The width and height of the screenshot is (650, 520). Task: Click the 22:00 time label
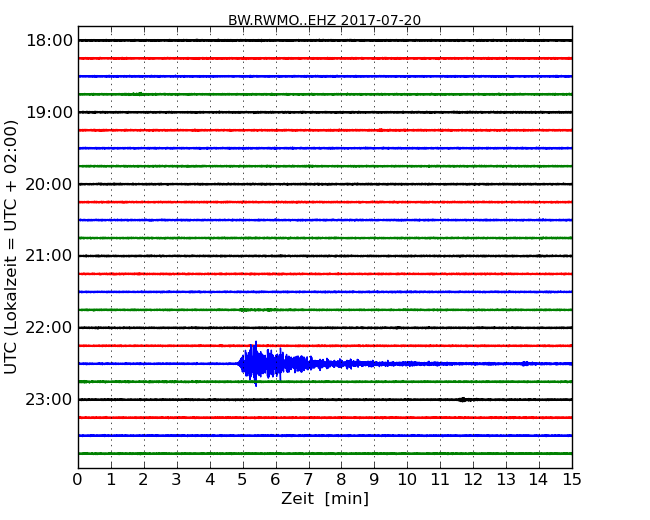49,328
